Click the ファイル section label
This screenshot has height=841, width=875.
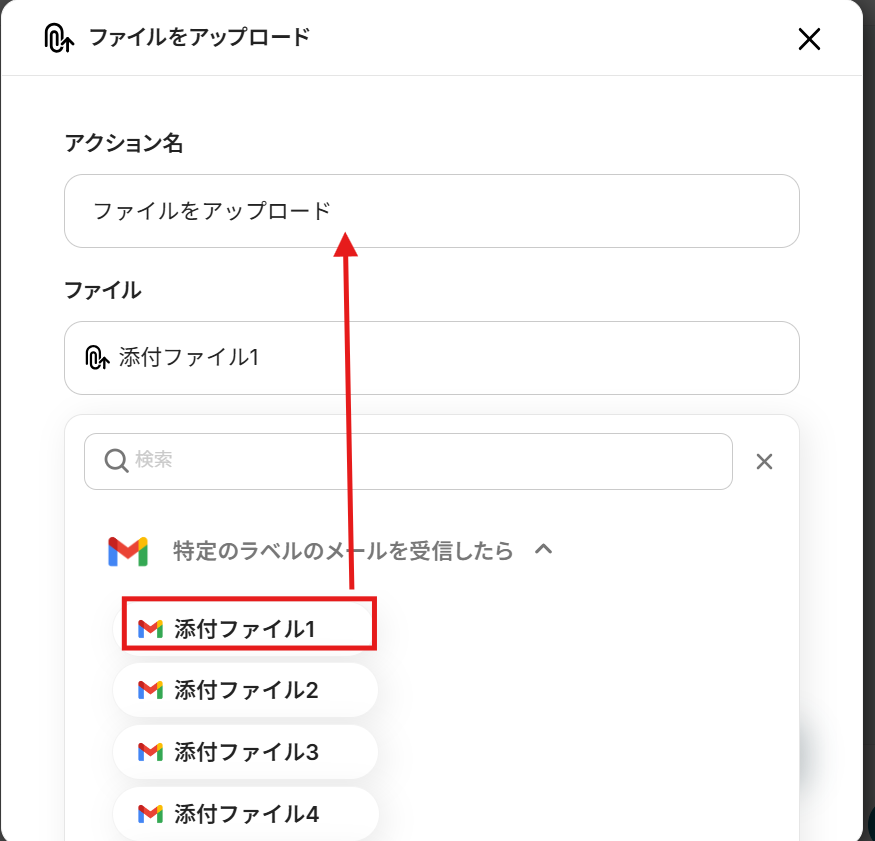tap(103, 290)
